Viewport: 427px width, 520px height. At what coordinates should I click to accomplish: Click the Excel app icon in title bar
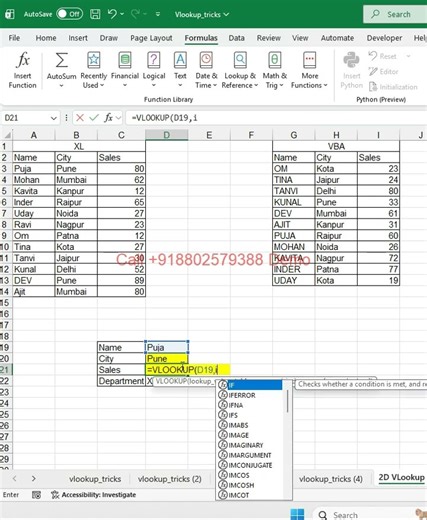tap(10, 14)
